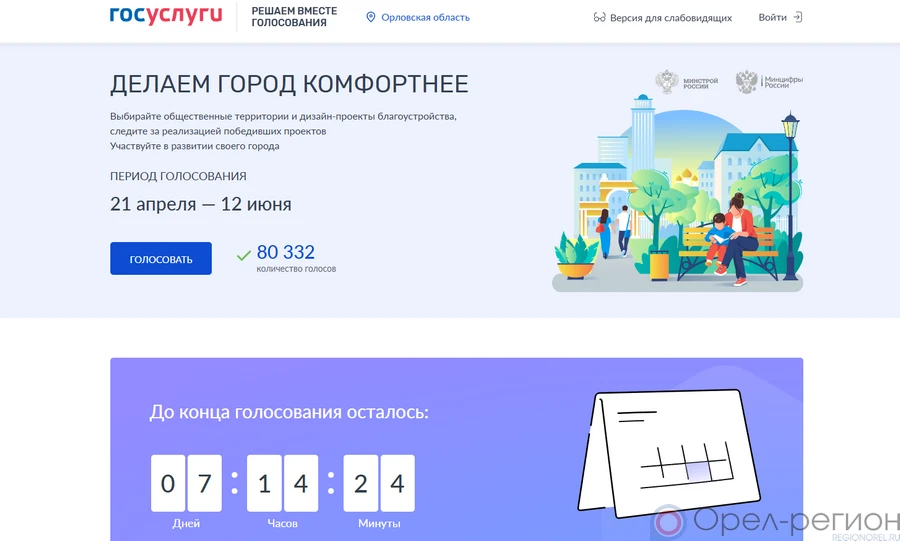Viewport: 900px width, 541px height.
Task: Click the Минстрой России emblem
Action: 667,82
